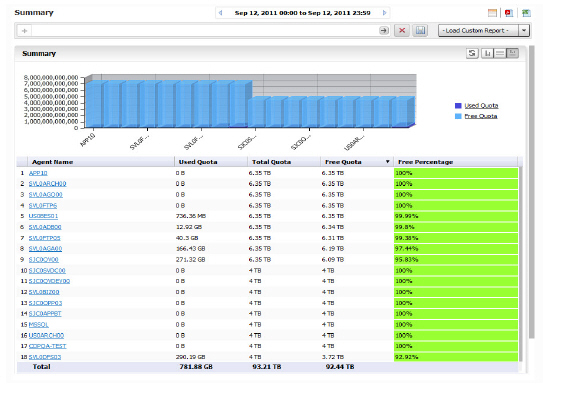Select Used Quota cell 271.32 GB

coord(190,260)
